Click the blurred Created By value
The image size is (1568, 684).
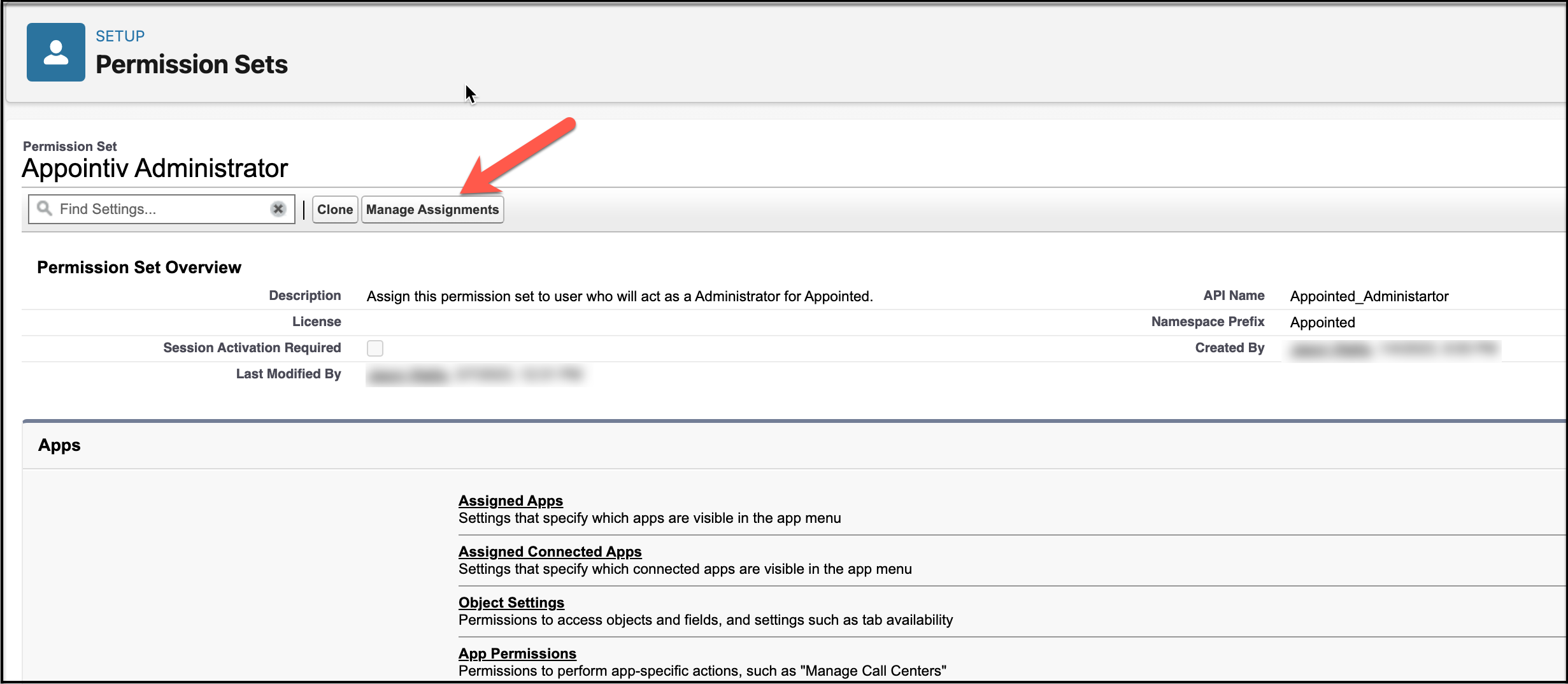[x=1395, y=350]
